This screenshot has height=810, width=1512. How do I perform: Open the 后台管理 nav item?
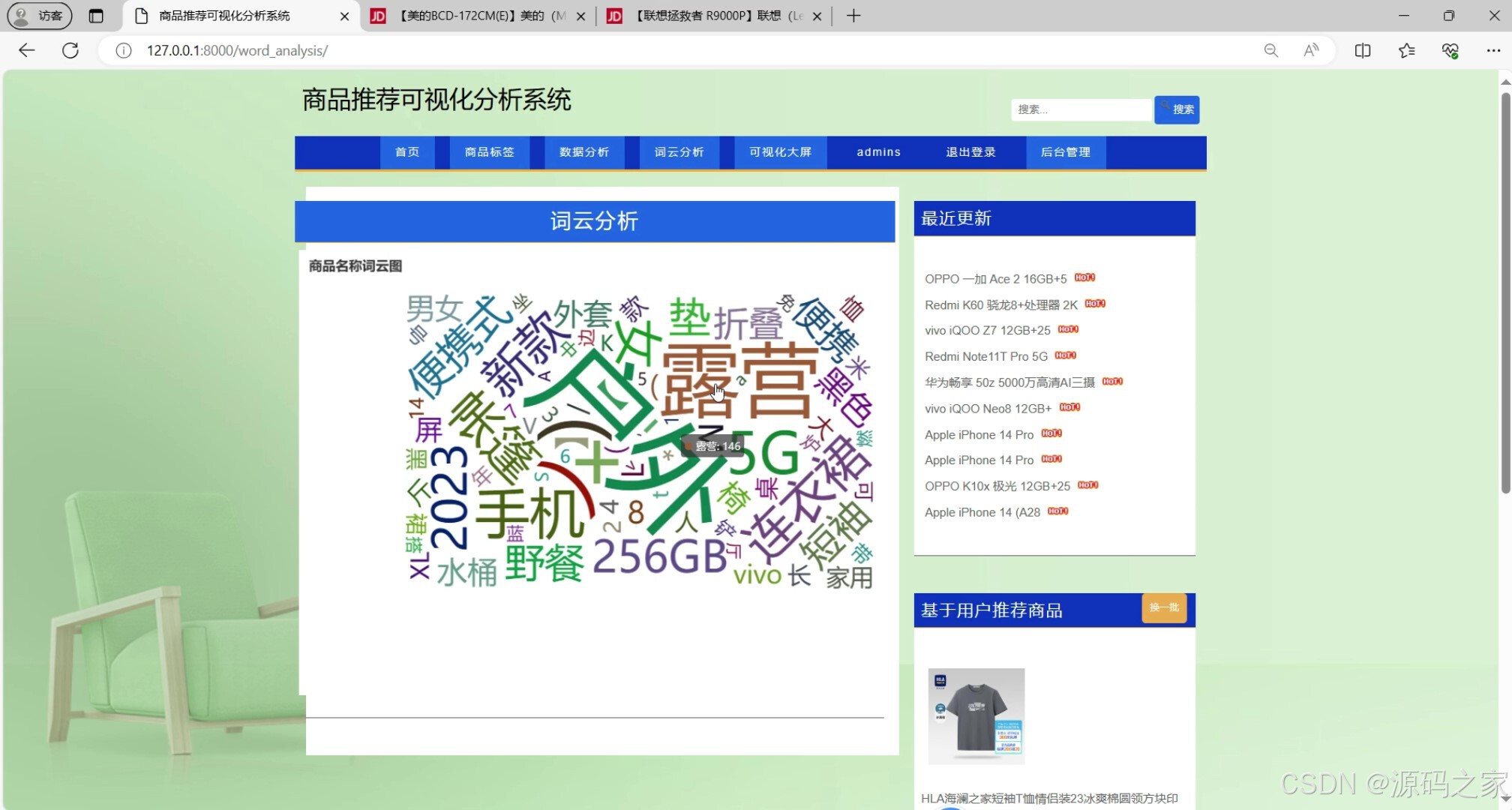(1066, 152)
